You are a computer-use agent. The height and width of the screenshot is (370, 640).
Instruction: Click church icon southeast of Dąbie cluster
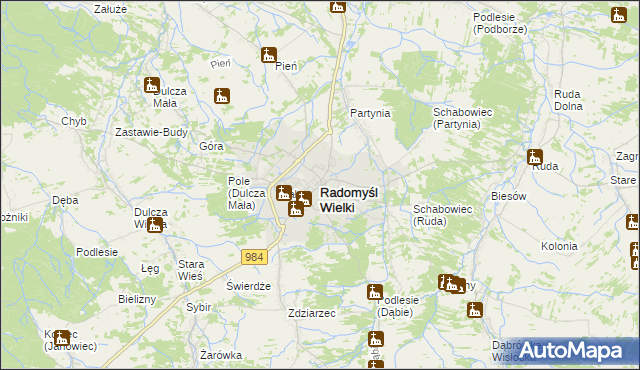coord(475,310)
